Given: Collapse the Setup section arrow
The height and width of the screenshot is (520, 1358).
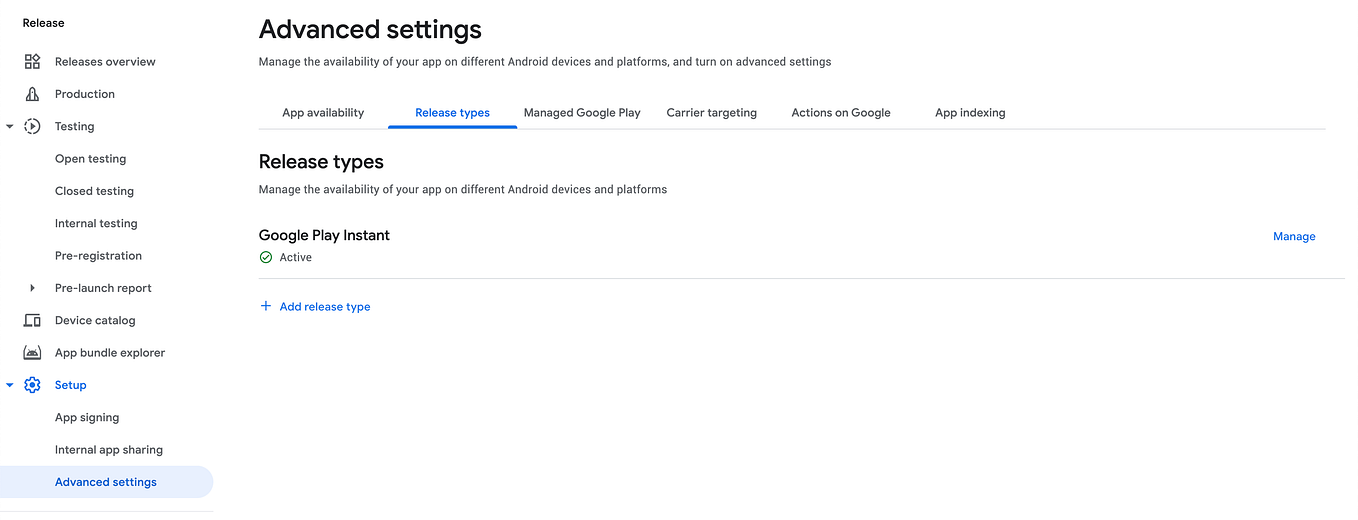Looking at the screenshot, I should pyautogui.click(x=10, y=385).
